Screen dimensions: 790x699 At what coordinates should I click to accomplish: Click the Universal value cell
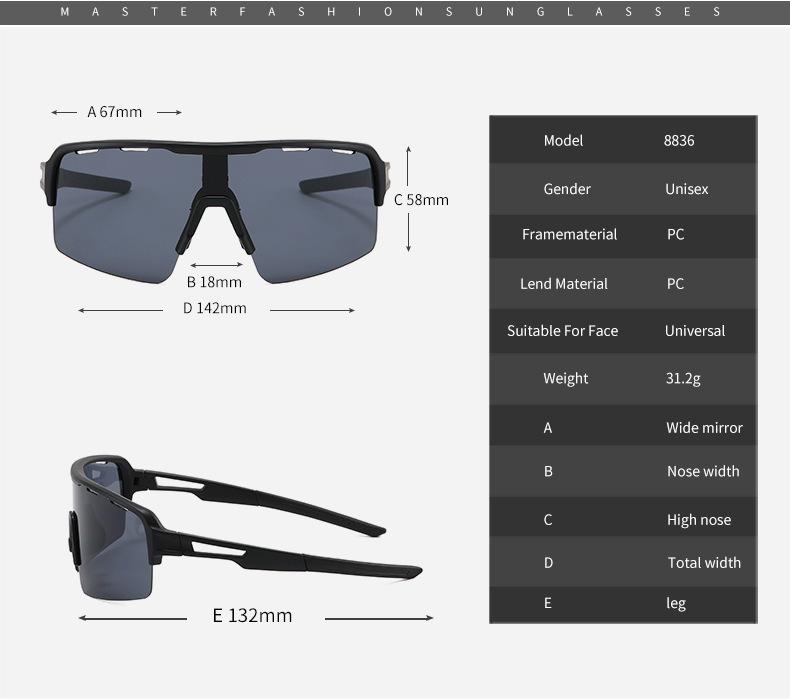pyautogui.click(x=695, y=331)
